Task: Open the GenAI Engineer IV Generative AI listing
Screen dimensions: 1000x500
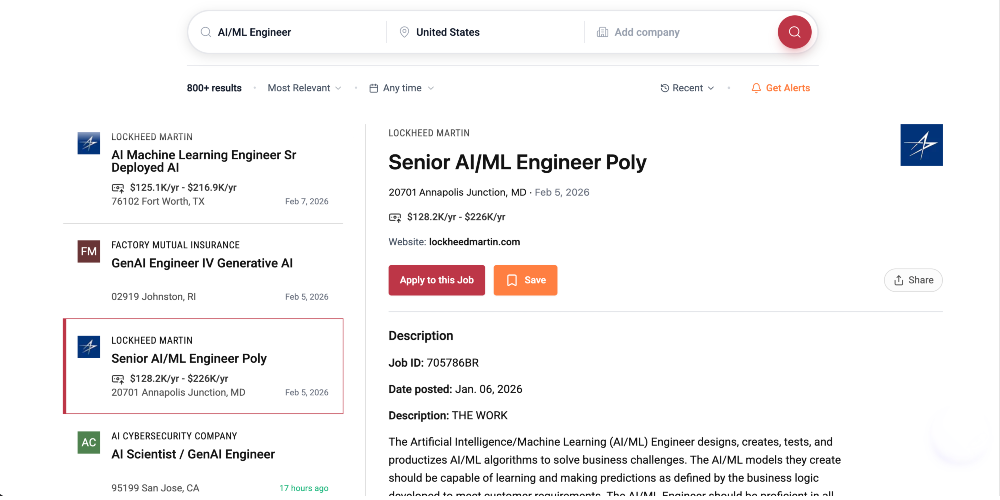Action: coord(202,264)
